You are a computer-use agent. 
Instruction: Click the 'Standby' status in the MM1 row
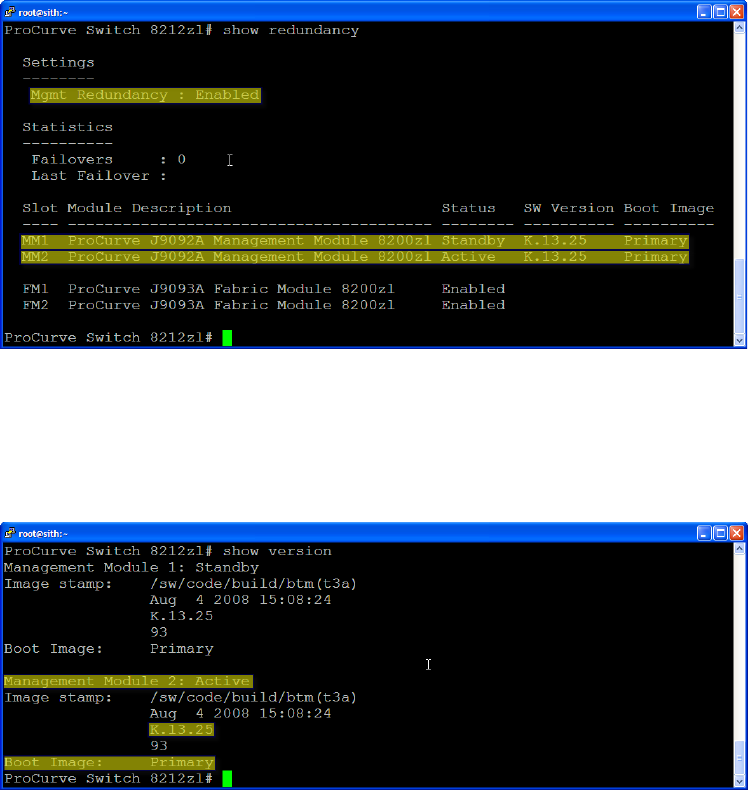tap(473, 241)
